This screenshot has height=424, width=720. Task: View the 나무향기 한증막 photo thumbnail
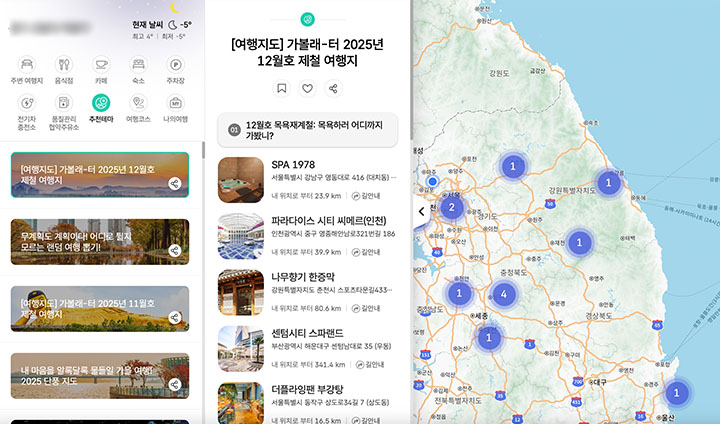coord(241,293)
